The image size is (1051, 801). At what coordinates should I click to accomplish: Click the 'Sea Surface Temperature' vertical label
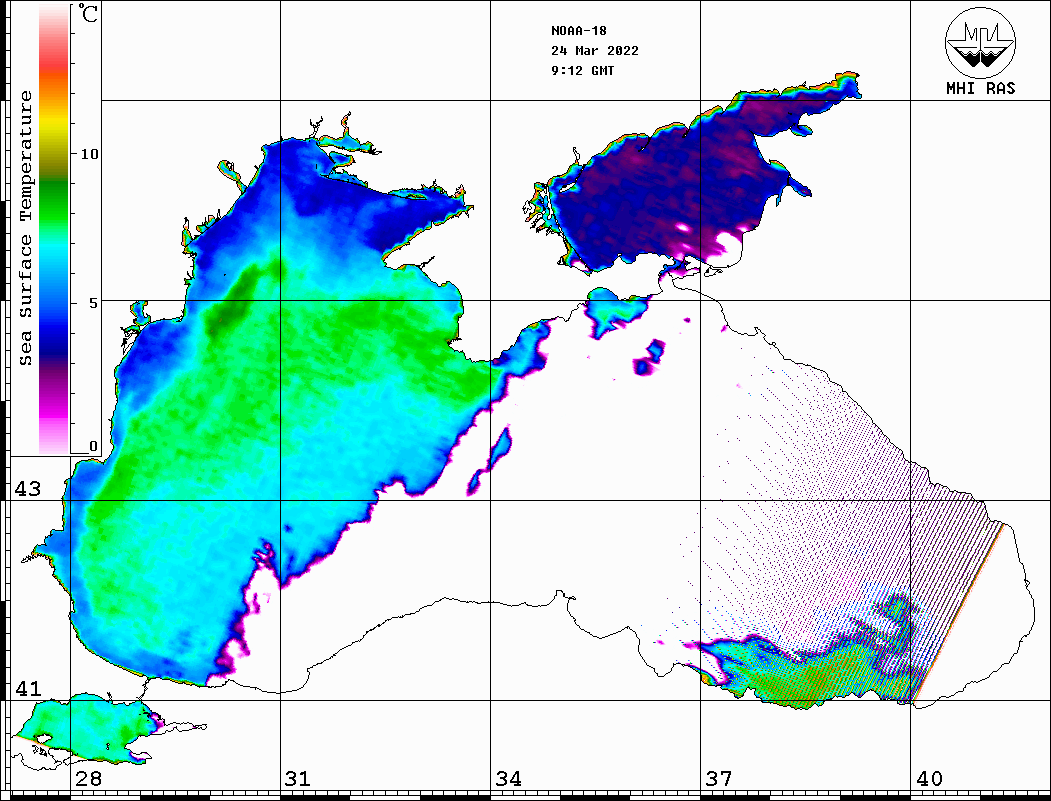25,228
